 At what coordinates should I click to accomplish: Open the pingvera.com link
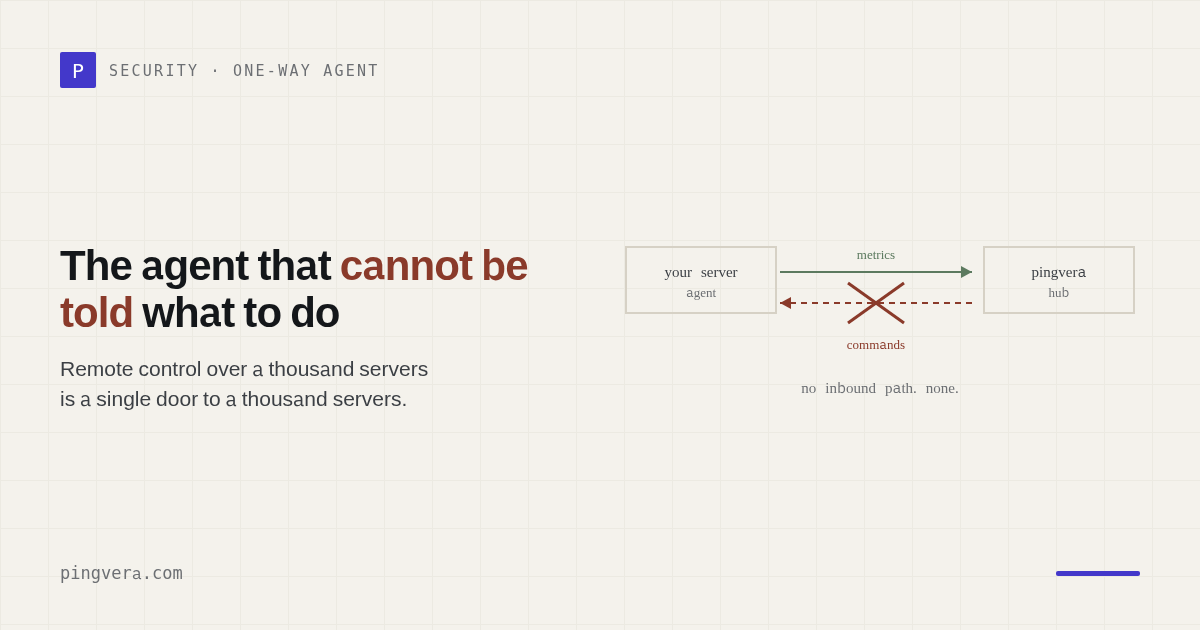[121, 573]
